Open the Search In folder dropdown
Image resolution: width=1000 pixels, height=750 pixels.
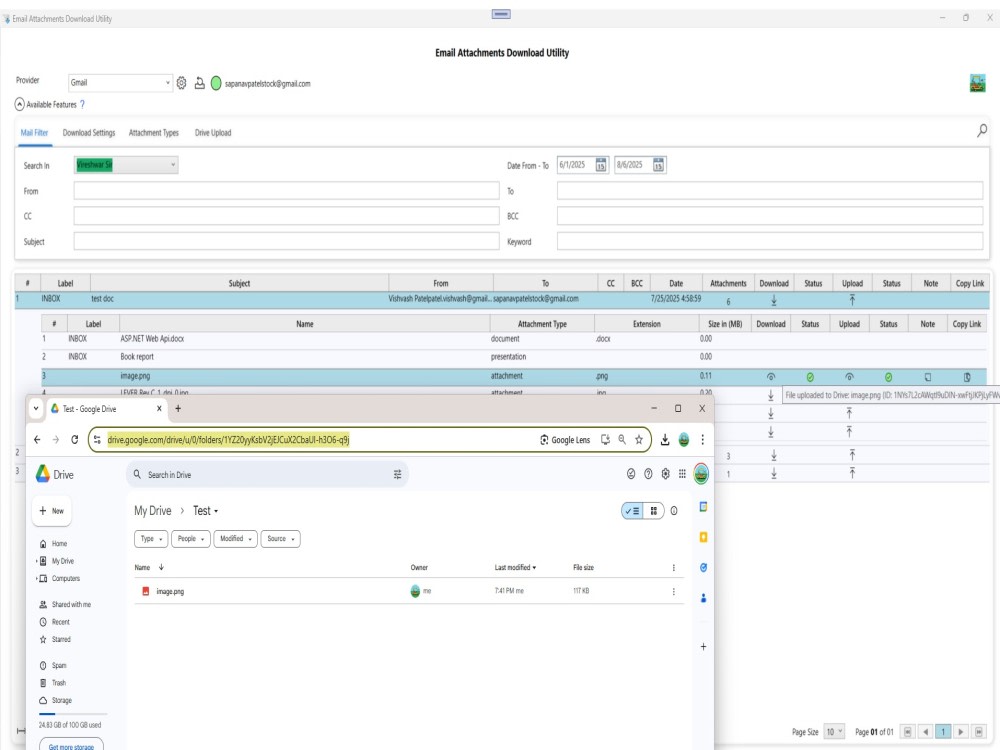pyautogui.click(x=126, y=165)
